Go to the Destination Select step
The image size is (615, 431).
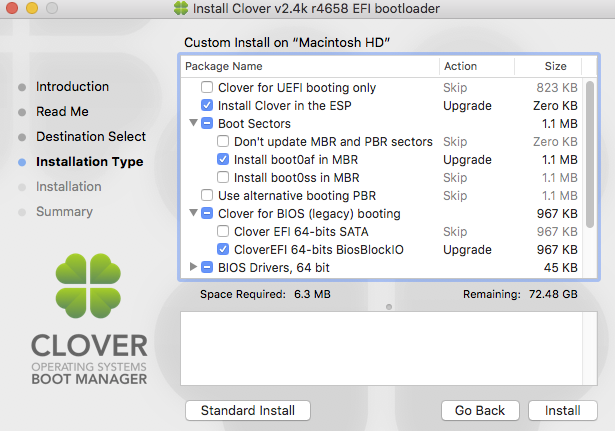(91, 136)
